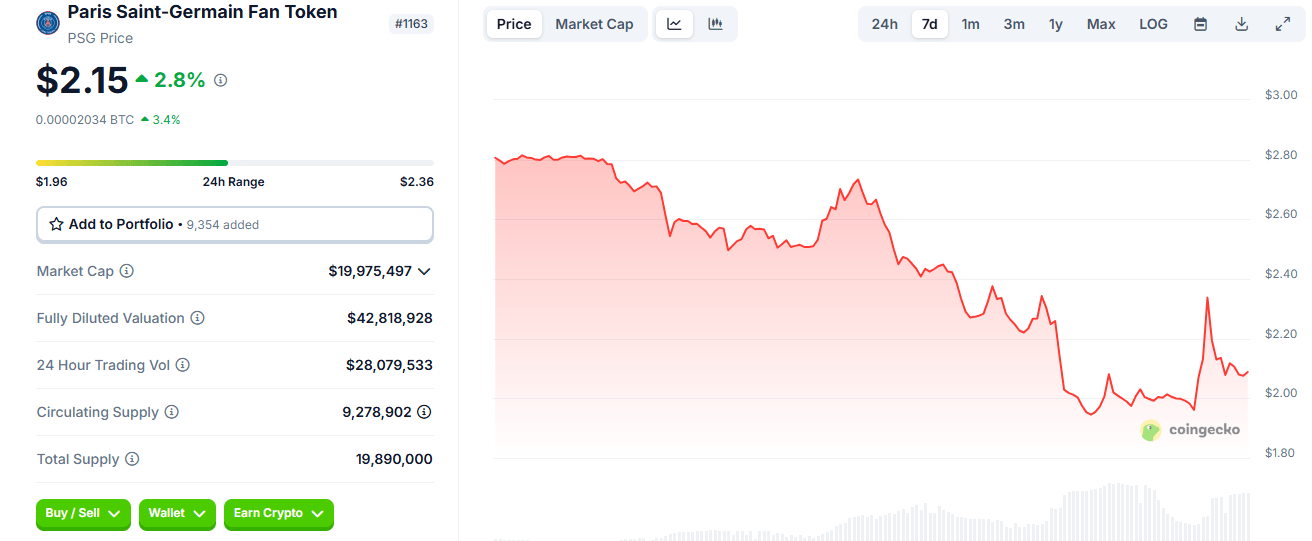Viewport: 1312px width, 541px height.
Task: Open the Earn Crypto dropdown
Action: click(278, 514)
